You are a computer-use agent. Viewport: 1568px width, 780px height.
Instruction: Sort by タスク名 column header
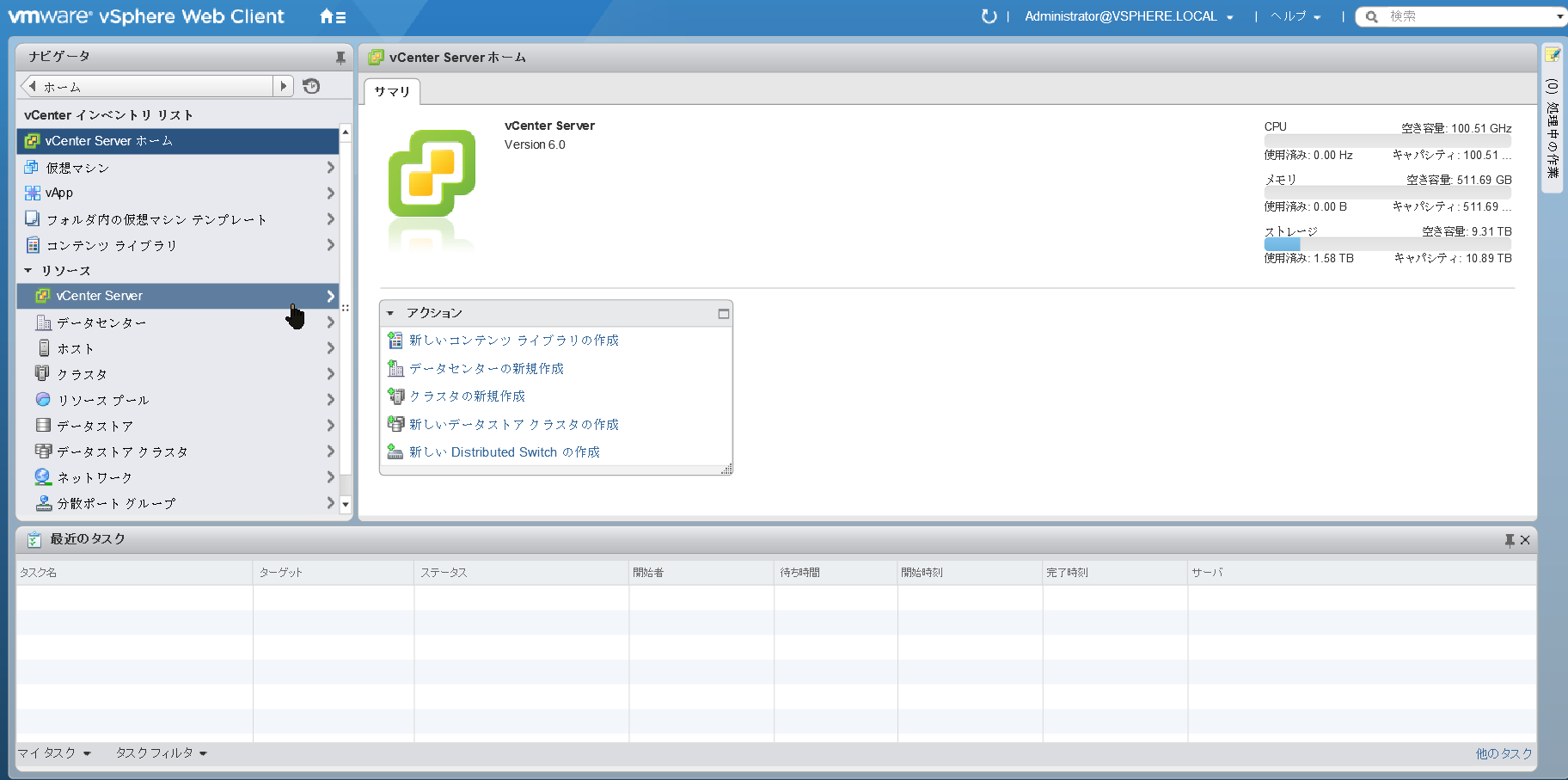(135, 573)
